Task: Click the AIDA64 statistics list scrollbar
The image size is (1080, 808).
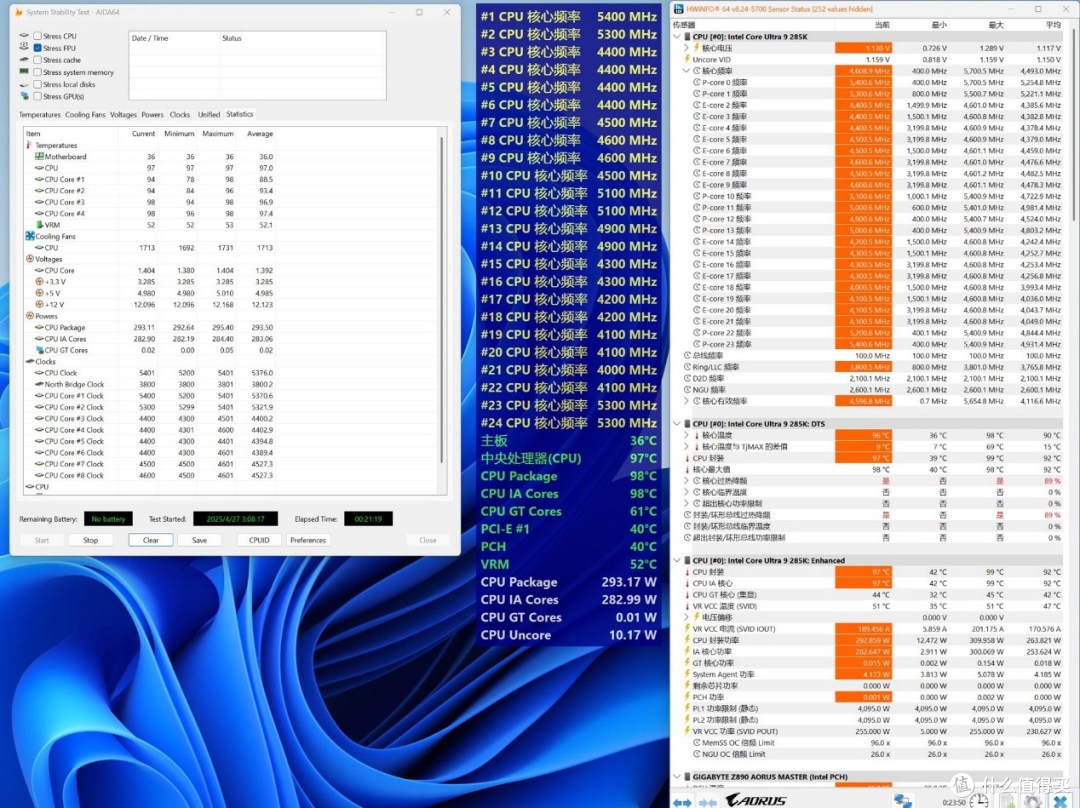Action: pyautogui.click(x=442, y=299)
